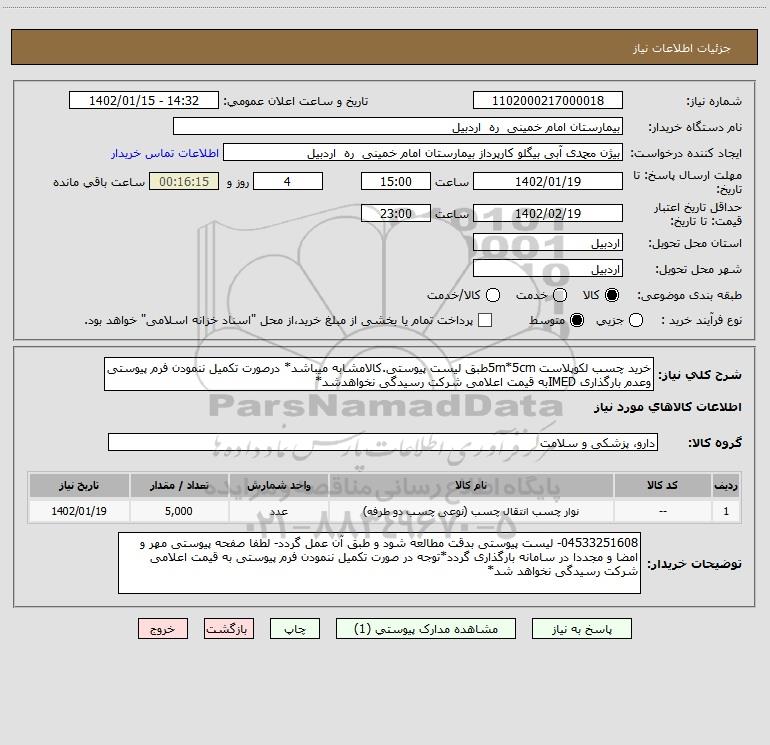Screen dimensions: 770x745
Task: Select the متوسط purchase type radio
Action: coord(577,320)
